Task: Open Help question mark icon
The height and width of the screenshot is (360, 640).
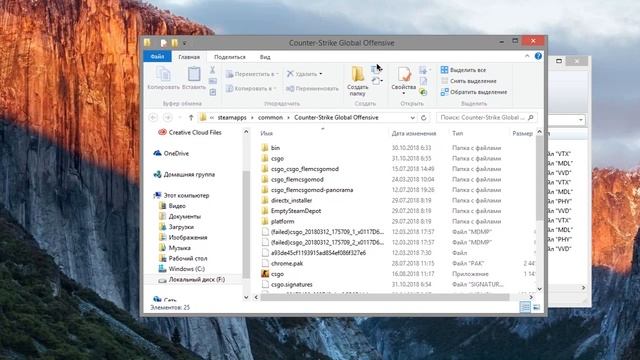Action: (x=538, y=56)
